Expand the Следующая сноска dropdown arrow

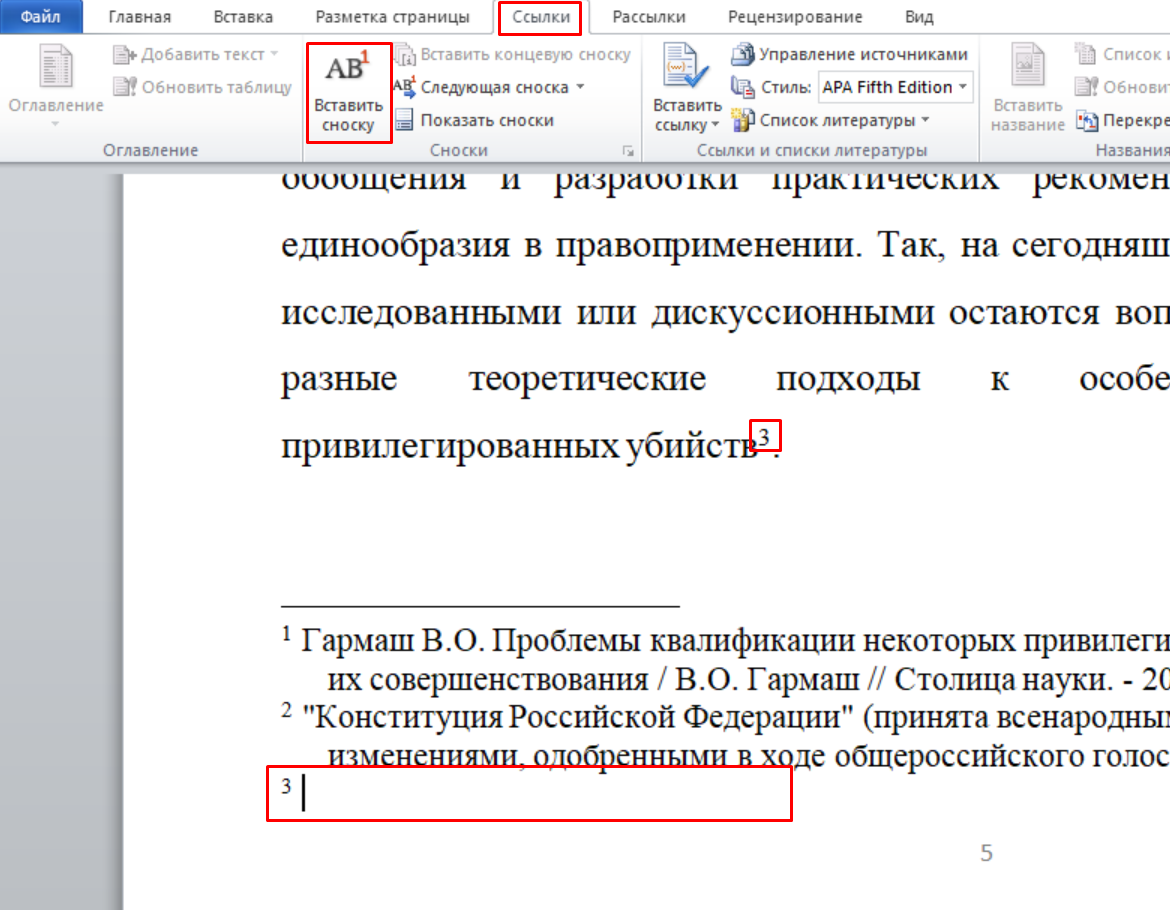click(581, 87)
